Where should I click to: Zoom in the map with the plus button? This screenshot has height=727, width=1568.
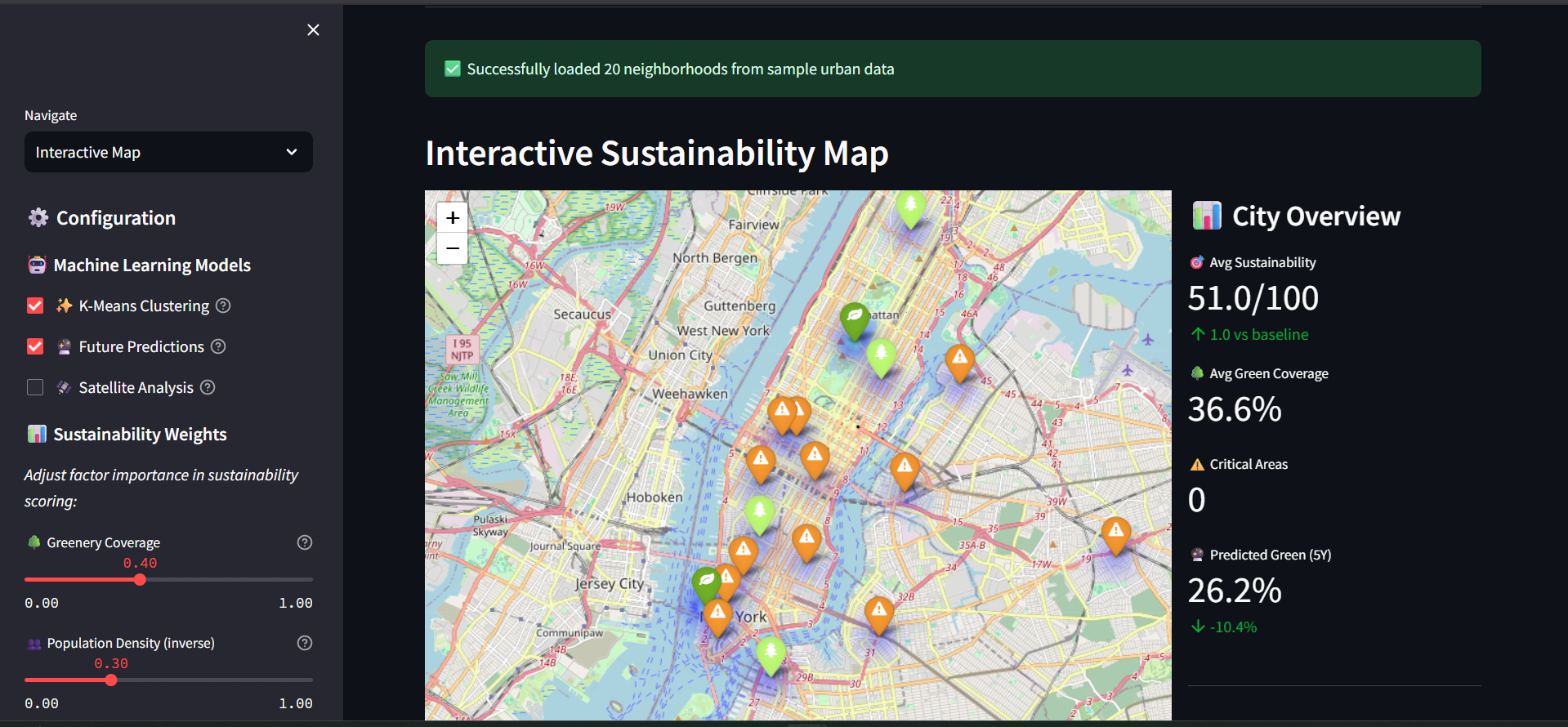pos(453,218)
